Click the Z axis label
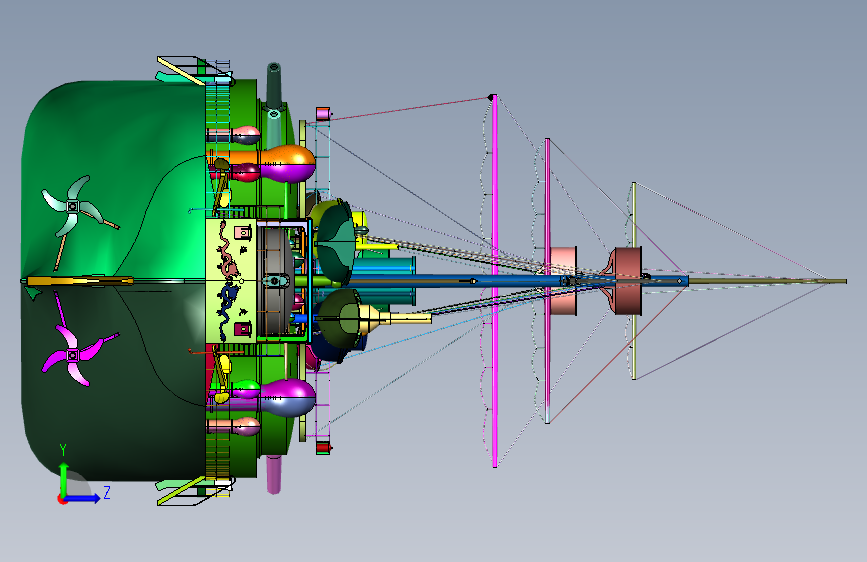The image size is (867, 562). [x=107, y=492]
